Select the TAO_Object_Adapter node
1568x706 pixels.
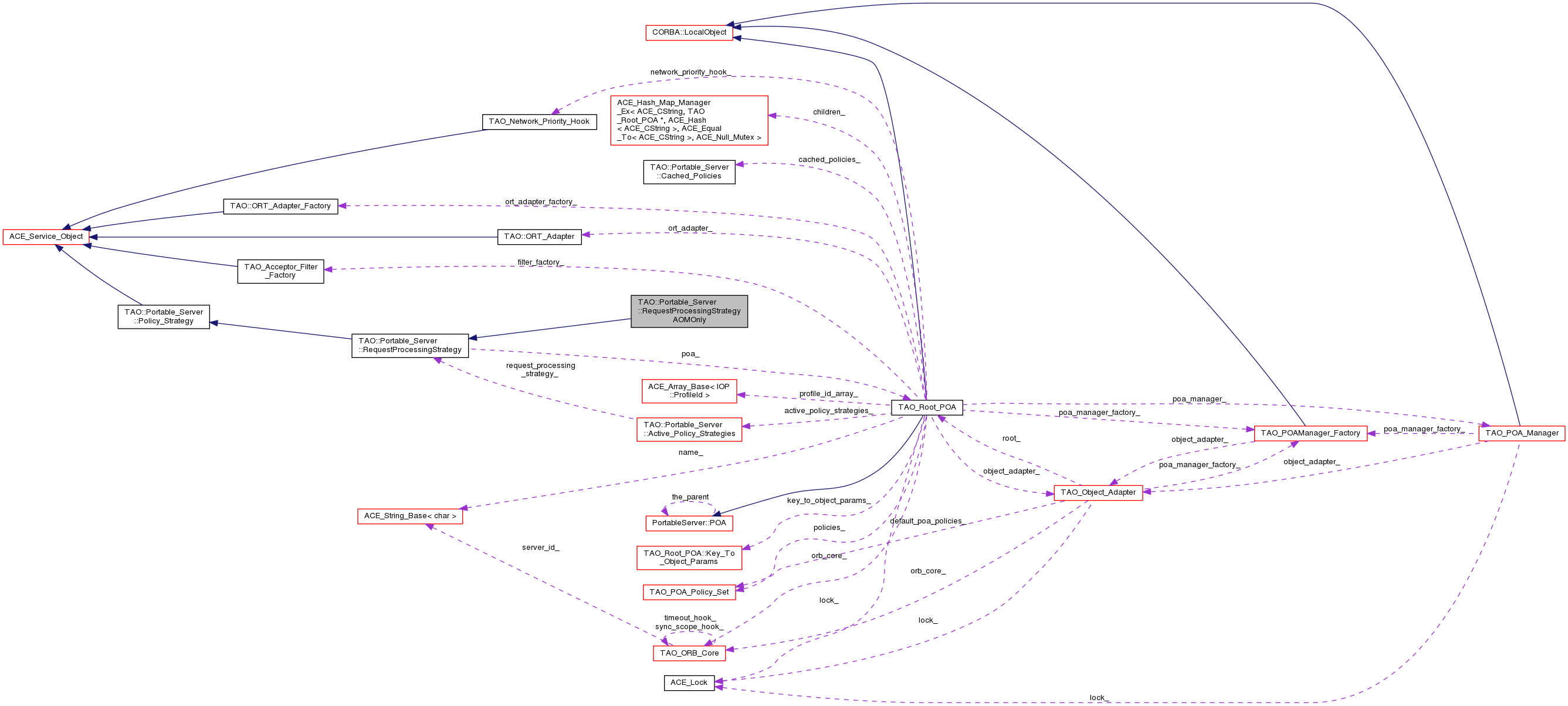click(1098, 493)
